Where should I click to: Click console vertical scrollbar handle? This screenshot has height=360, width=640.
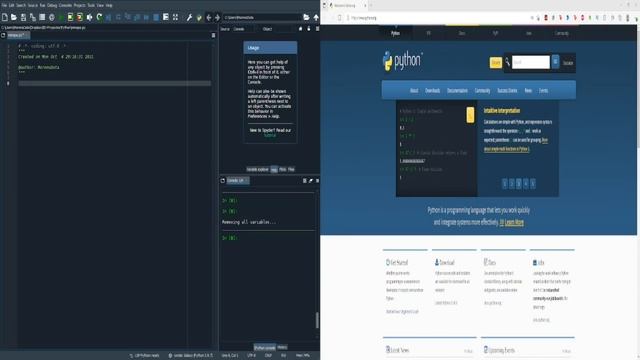click(x=317, y=320)
